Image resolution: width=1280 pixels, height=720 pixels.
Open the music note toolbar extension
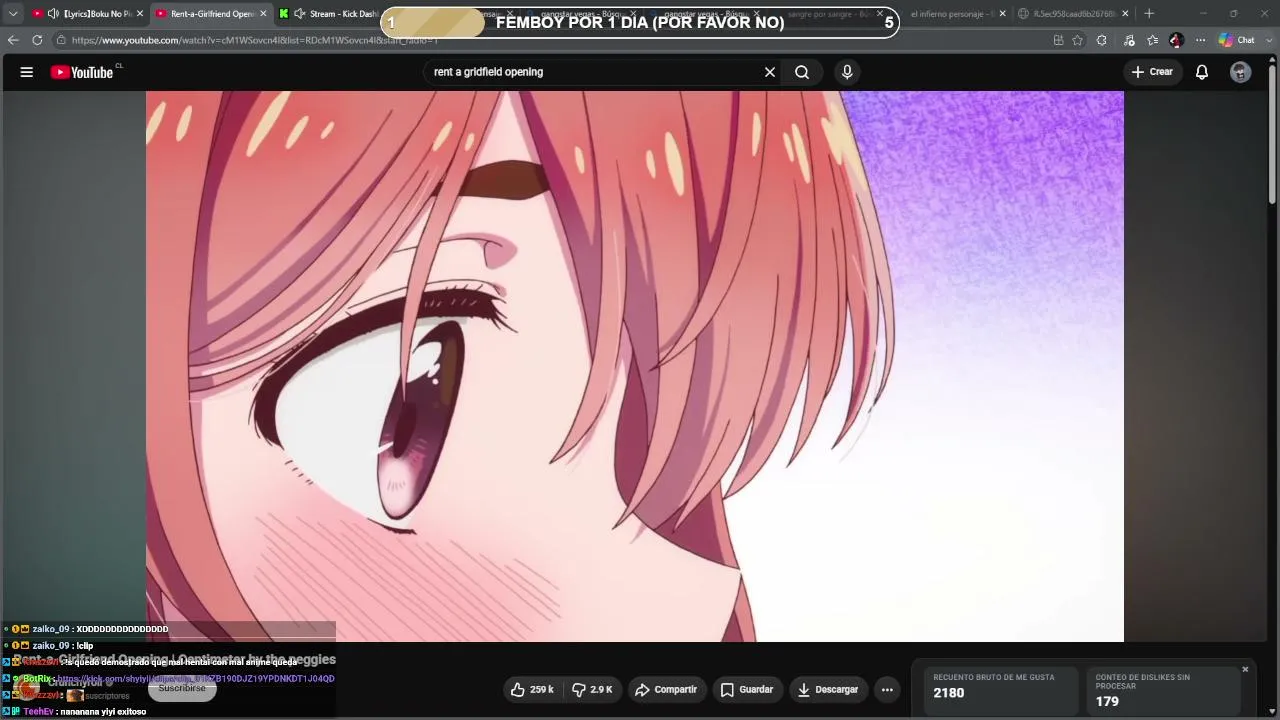pos(1129,40)
